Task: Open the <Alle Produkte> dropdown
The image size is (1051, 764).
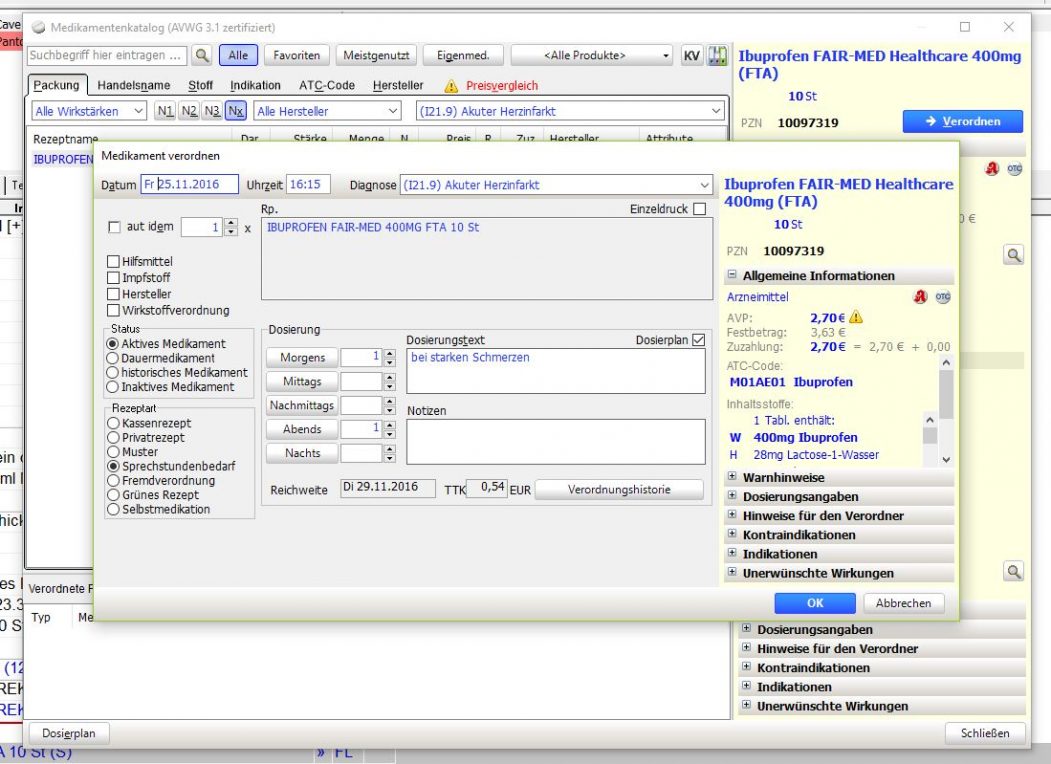Action: (x=666, y=56)
